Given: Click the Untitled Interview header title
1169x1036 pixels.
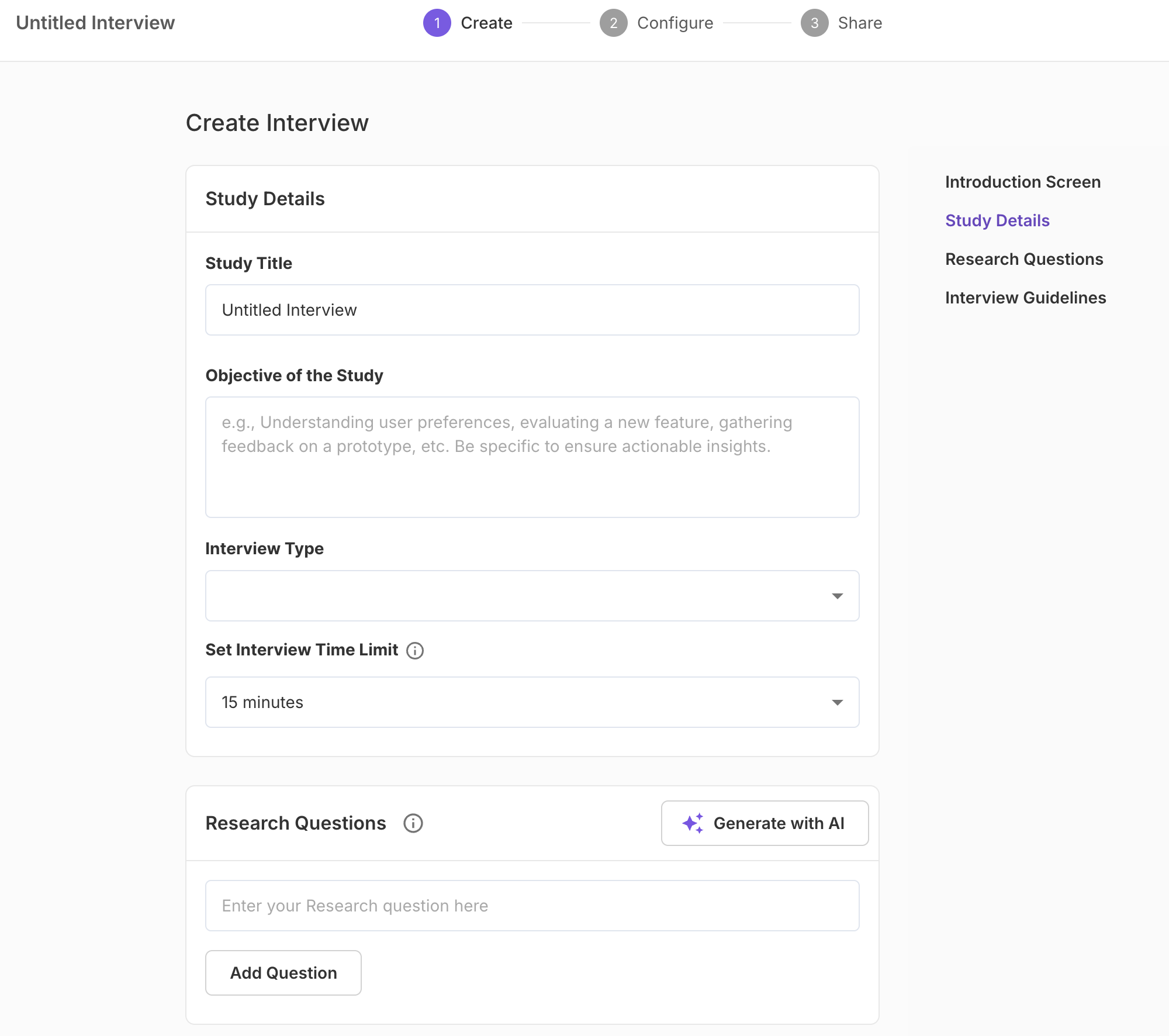Looking at the screenshot, I should point(95,23).
